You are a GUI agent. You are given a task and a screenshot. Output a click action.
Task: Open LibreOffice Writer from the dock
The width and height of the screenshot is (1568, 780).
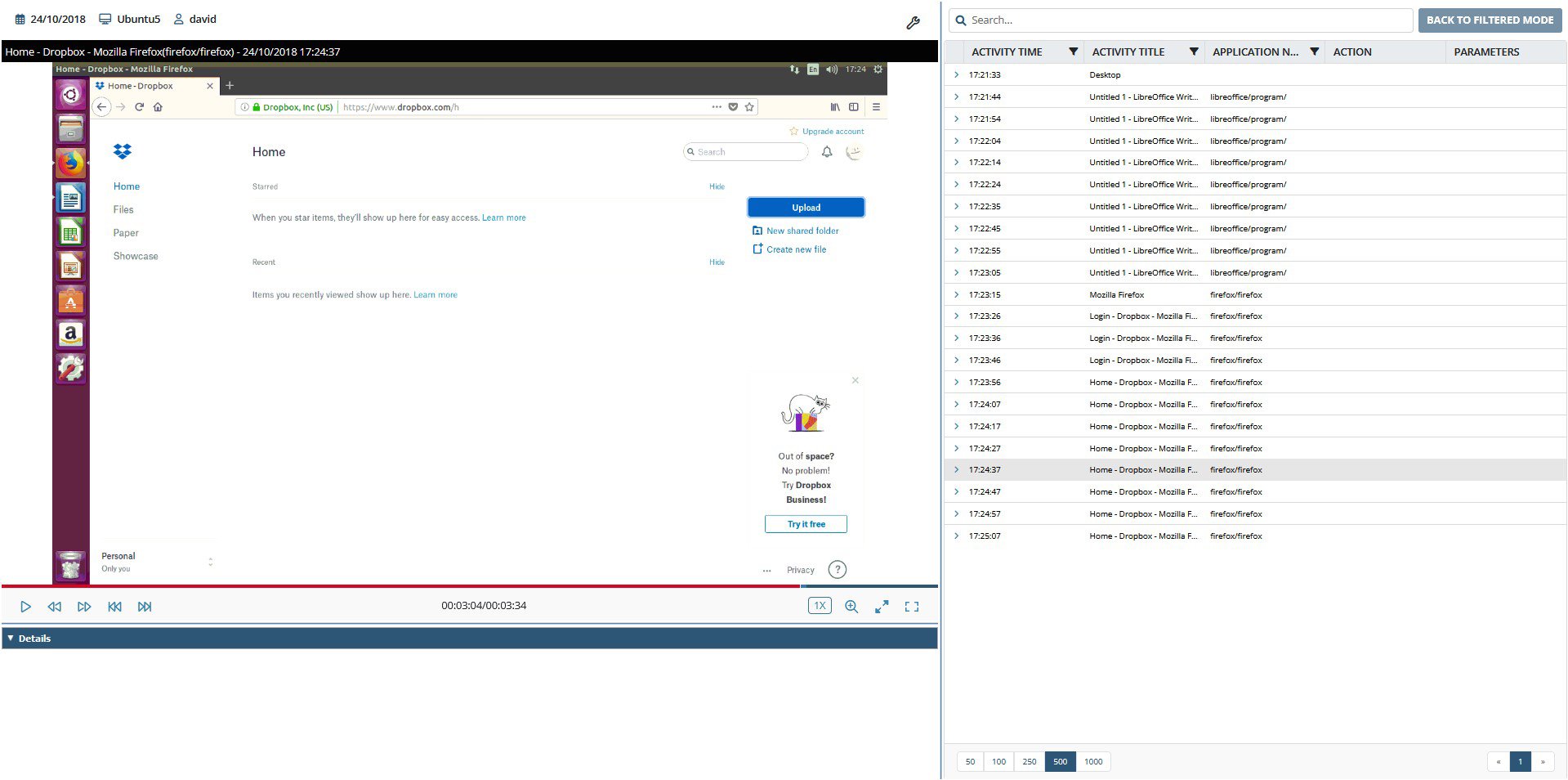click(71, 198)
